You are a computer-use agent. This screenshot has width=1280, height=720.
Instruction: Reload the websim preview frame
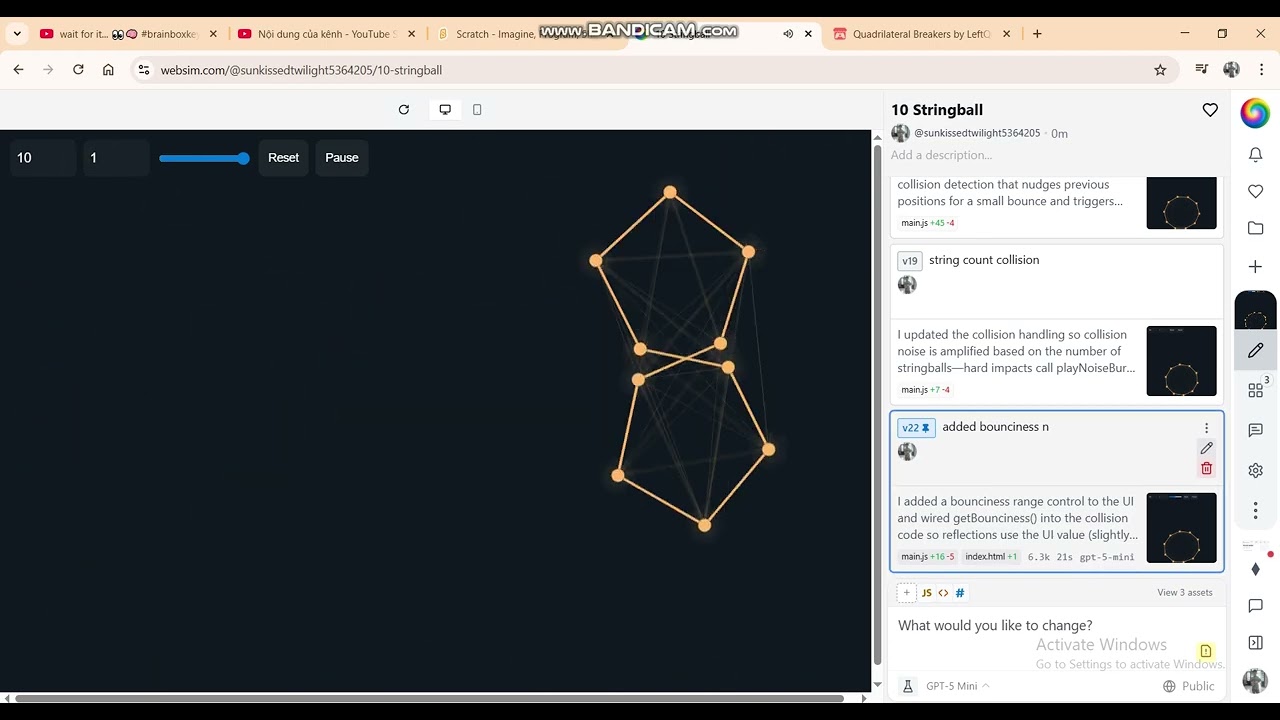[404, 110]
